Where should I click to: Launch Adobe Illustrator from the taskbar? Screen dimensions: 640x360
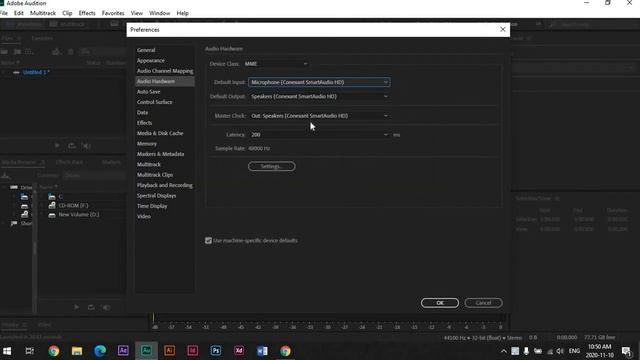point(169,351)
